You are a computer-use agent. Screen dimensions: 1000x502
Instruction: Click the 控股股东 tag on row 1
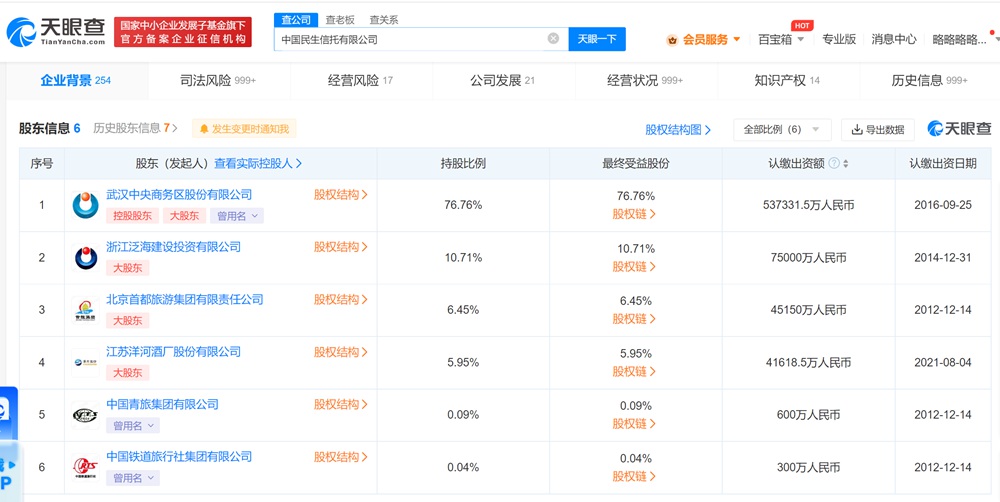pyautogui.click(x=133, y=216)
